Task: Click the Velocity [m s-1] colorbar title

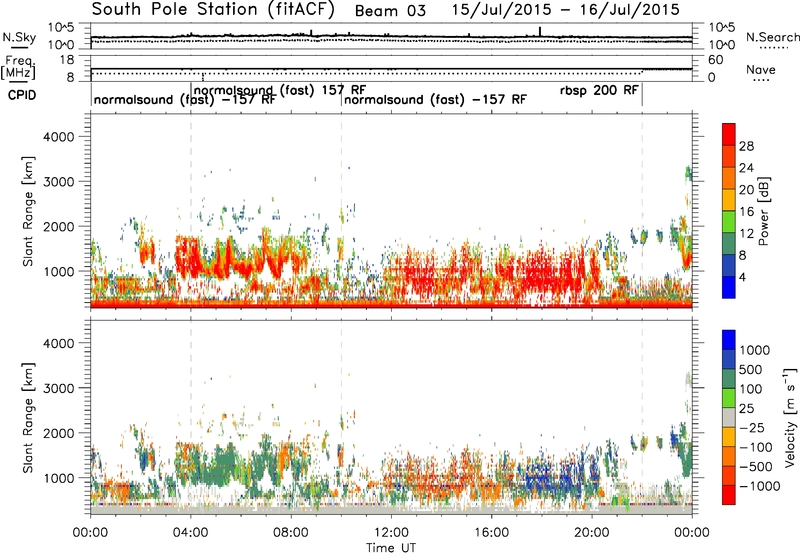Action: 790,417
